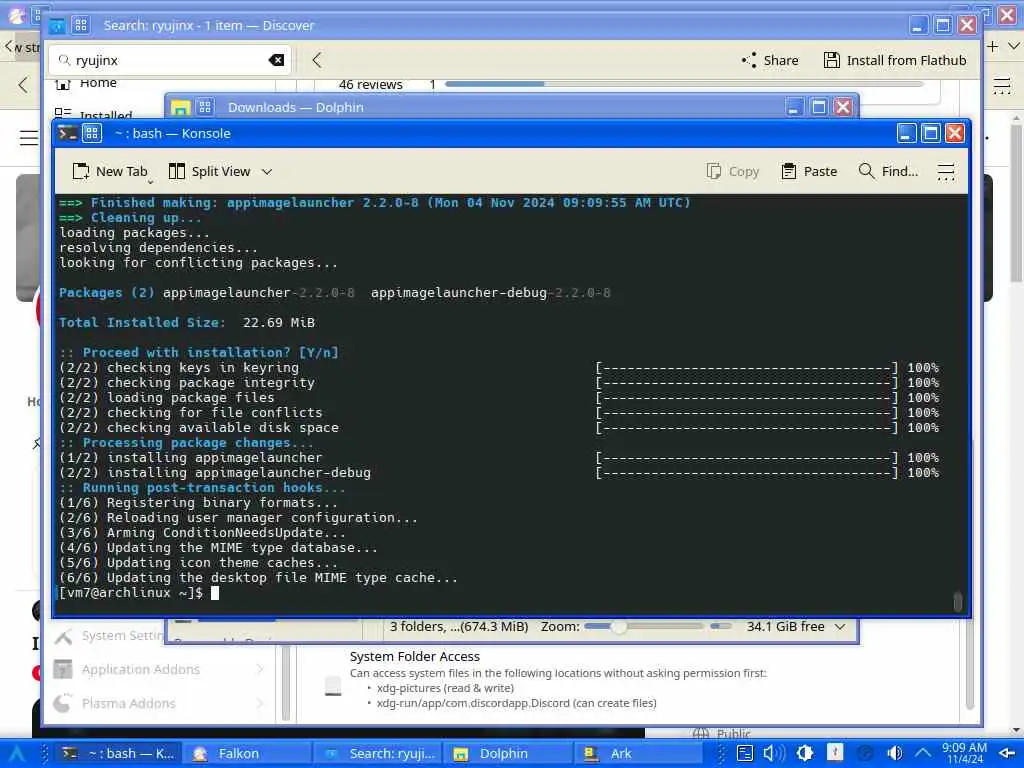Viewport: 1024px width, 768px height.
Task: Click the white updates tray icon
Action: coord(835,752)
